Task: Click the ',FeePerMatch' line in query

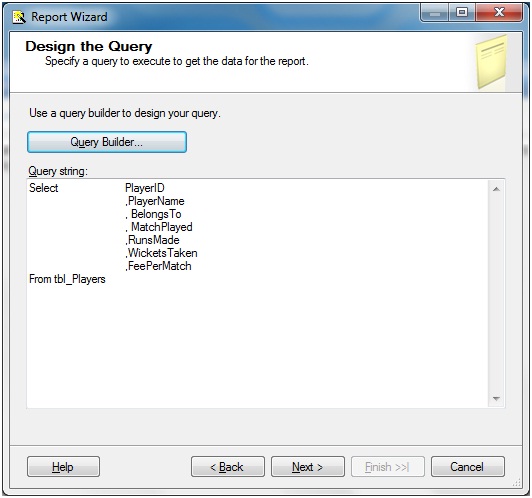Action: pos(158,266)
